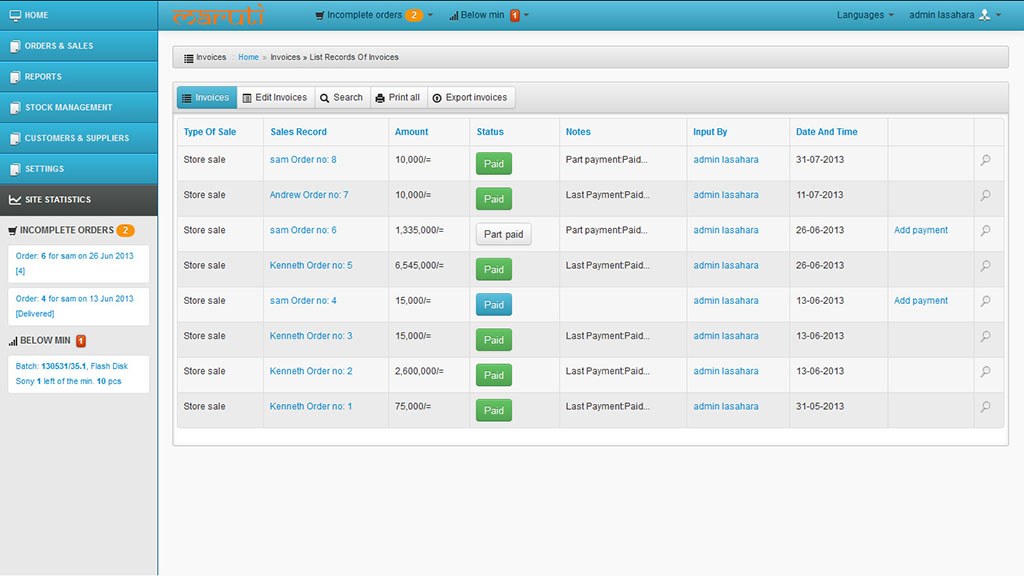Click the red 1 badge in top bar
This screenshot has height=576, width=1024.
pos(515,15)
